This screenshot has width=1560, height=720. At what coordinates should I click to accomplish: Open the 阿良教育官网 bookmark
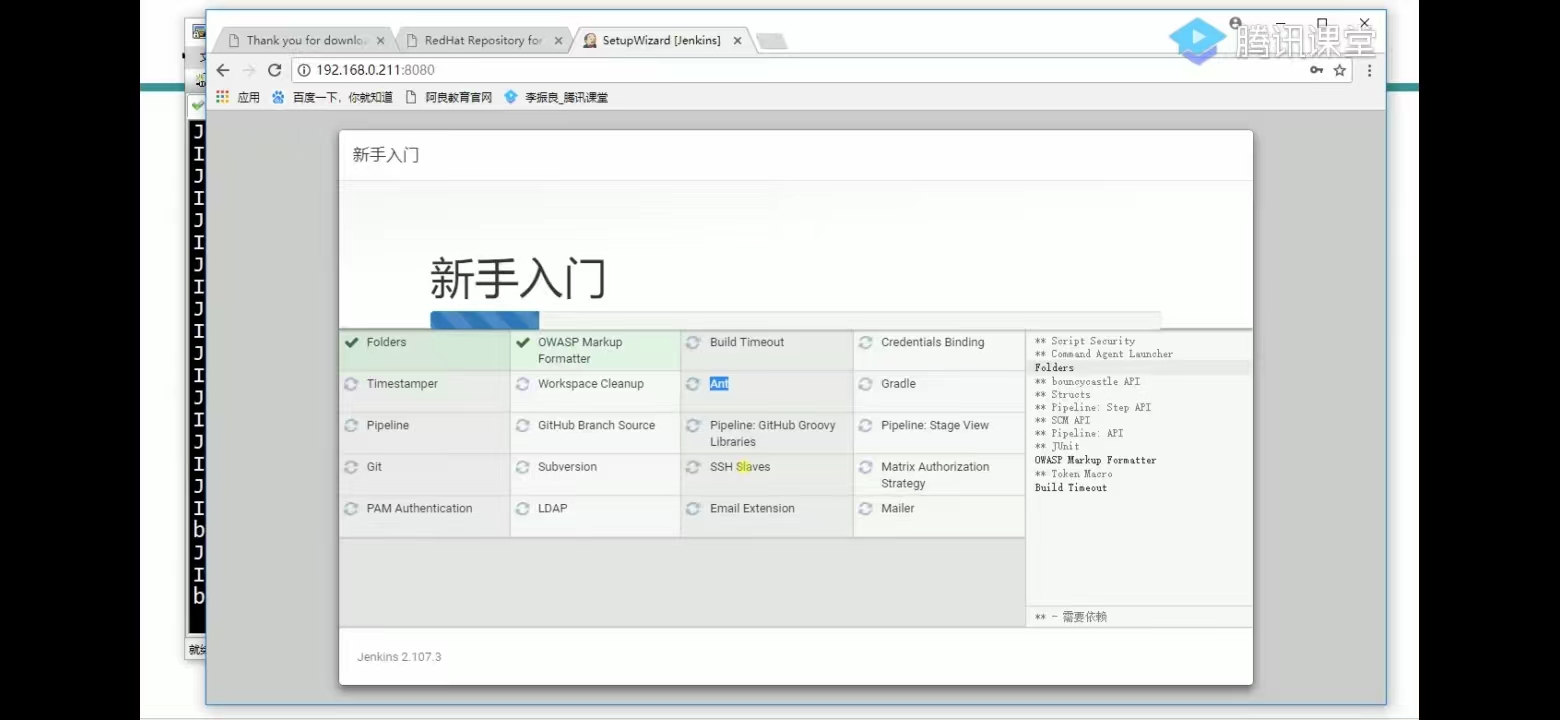click(449, 97)
